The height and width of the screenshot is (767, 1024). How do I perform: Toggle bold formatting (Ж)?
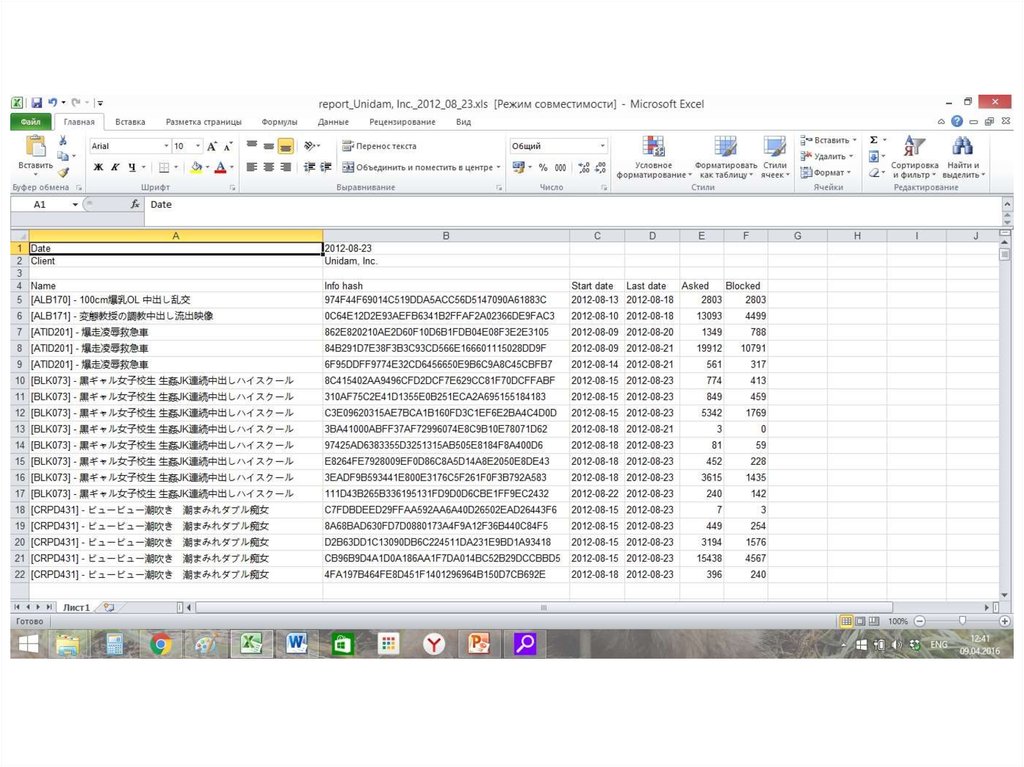point(98,167)
